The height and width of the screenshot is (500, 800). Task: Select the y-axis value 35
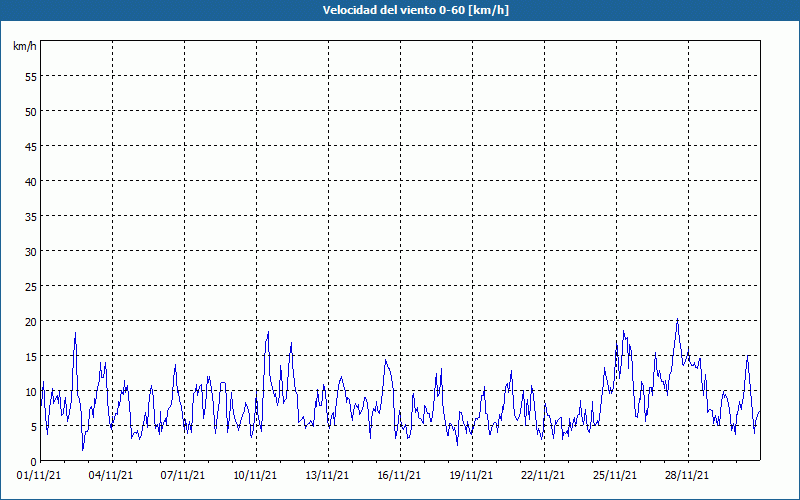(31, 216)
